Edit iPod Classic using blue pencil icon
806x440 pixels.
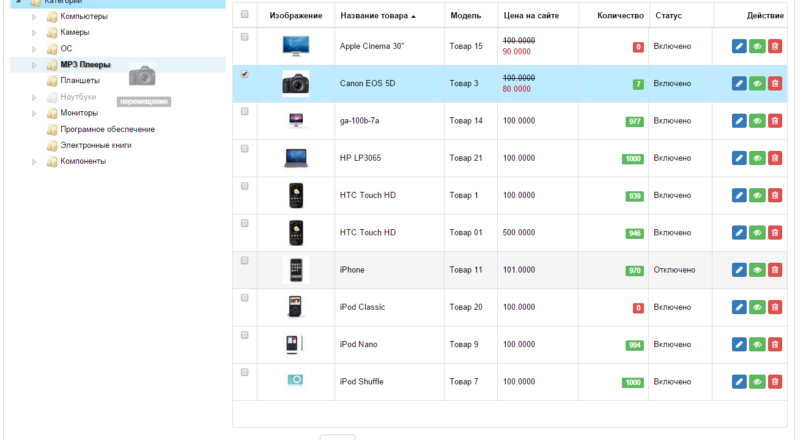pyautogui.click(x=739, y=307)
